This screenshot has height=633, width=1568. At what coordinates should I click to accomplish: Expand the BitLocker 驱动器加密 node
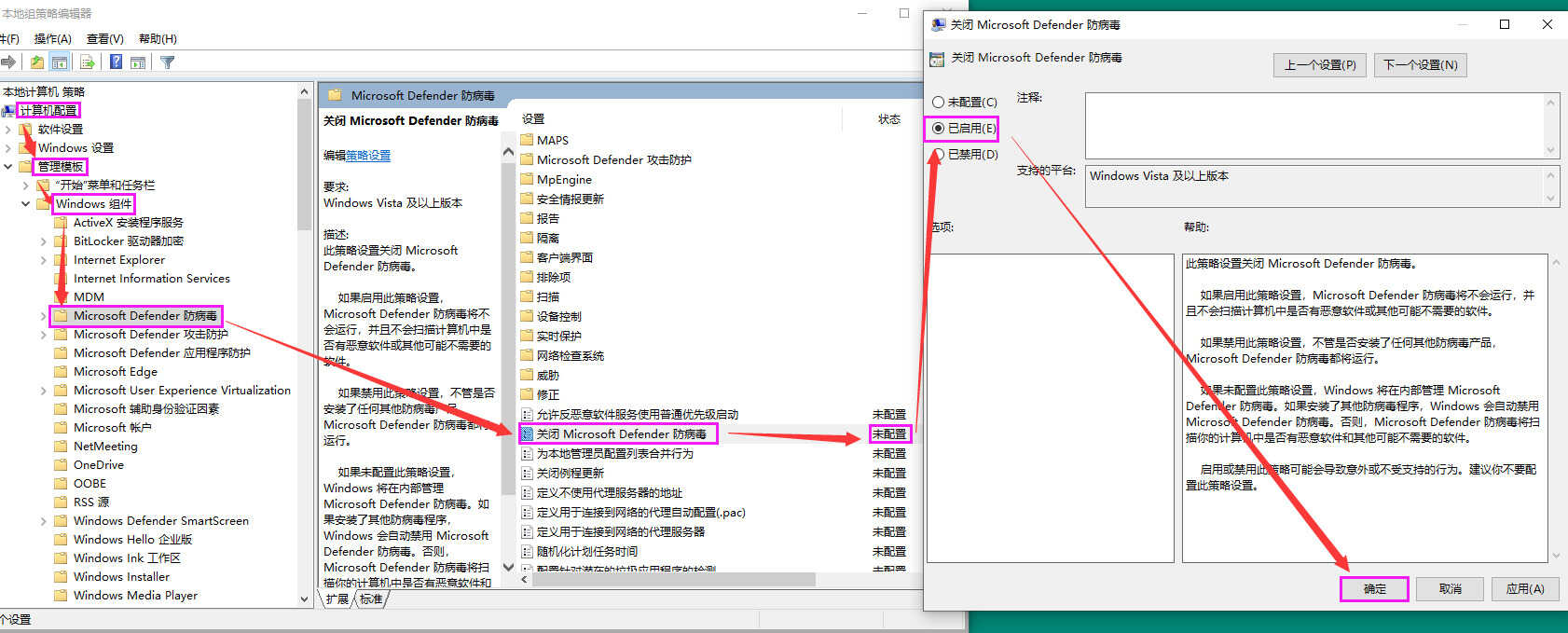click(x=44, y=241)
